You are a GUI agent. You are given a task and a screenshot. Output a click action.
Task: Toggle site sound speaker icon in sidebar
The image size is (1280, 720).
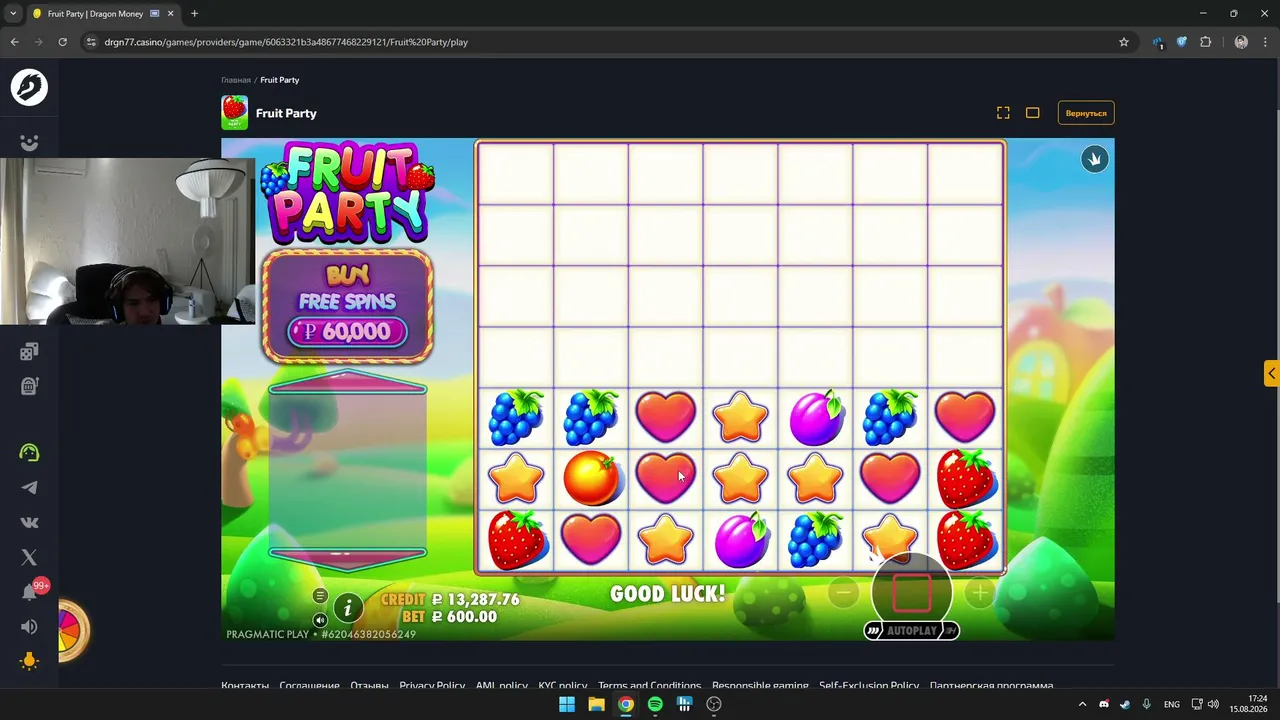point(29,627)
